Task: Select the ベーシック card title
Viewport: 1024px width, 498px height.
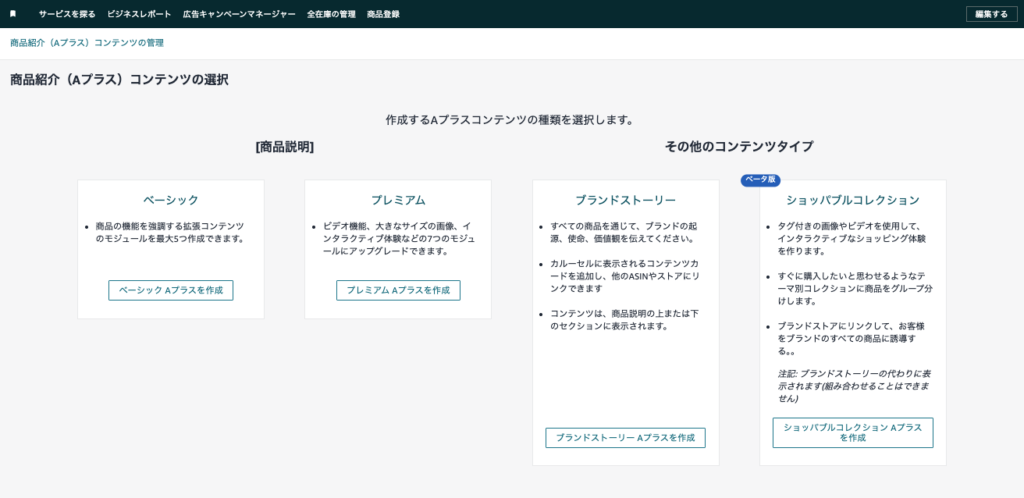Action: coord(170,200)
